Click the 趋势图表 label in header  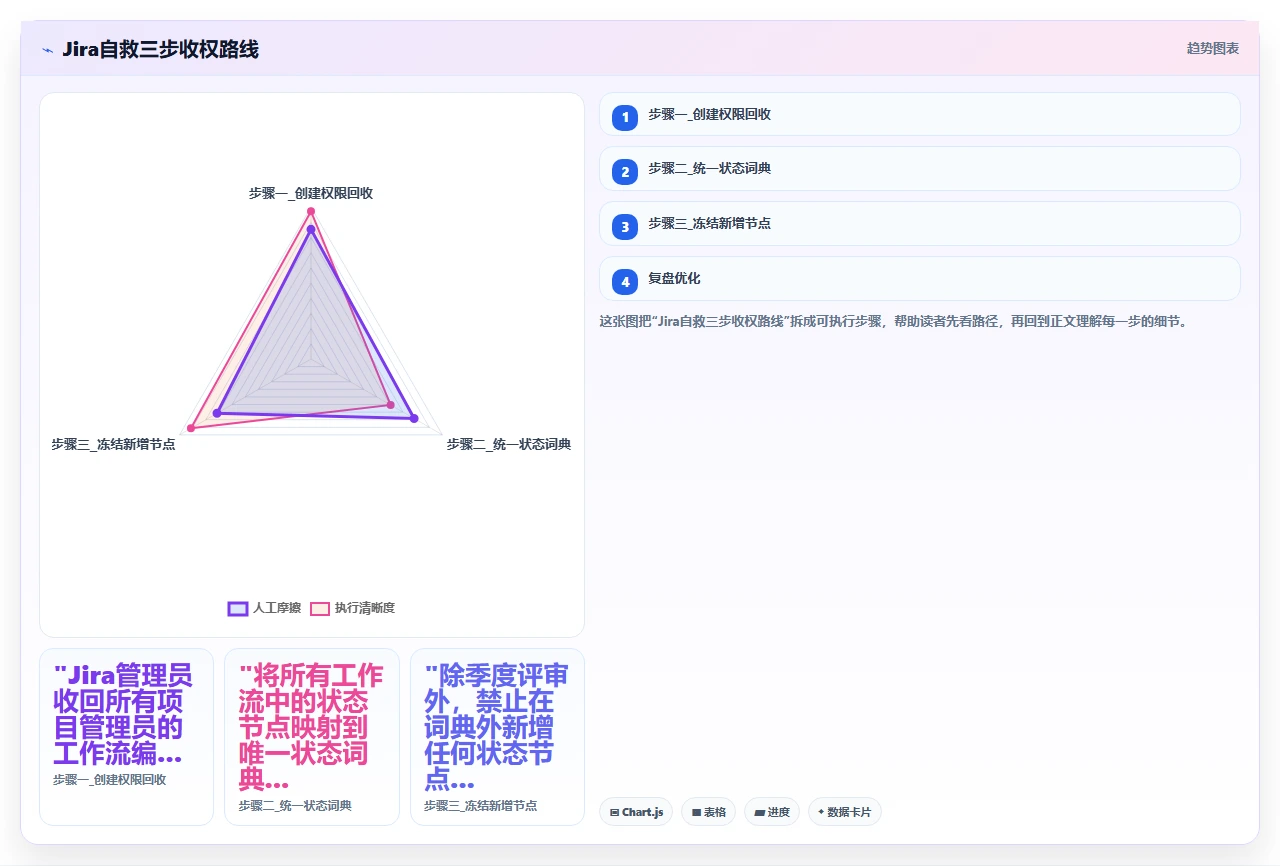click(1213, 48)
